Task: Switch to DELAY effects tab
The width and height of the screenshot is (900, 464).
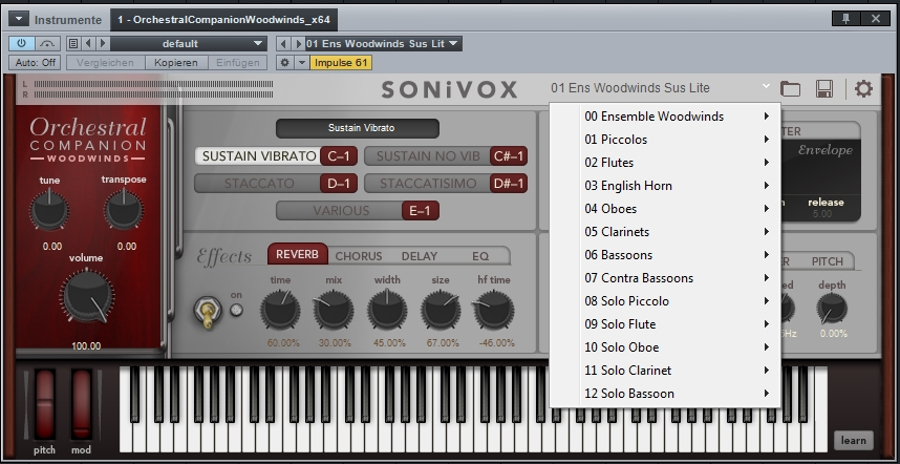Action: (420, 256)
